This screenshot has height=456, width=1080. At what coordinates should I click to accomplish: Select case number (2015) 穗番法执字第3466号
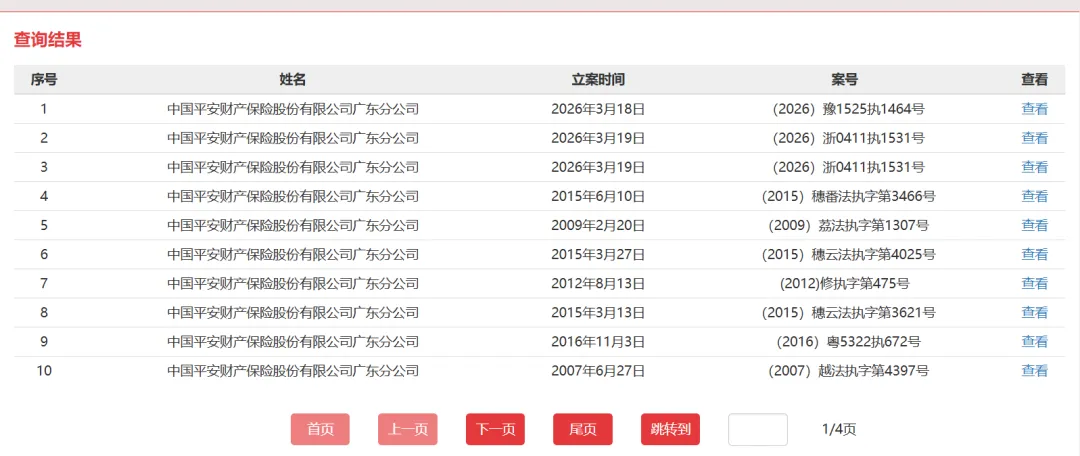(849, 196)
